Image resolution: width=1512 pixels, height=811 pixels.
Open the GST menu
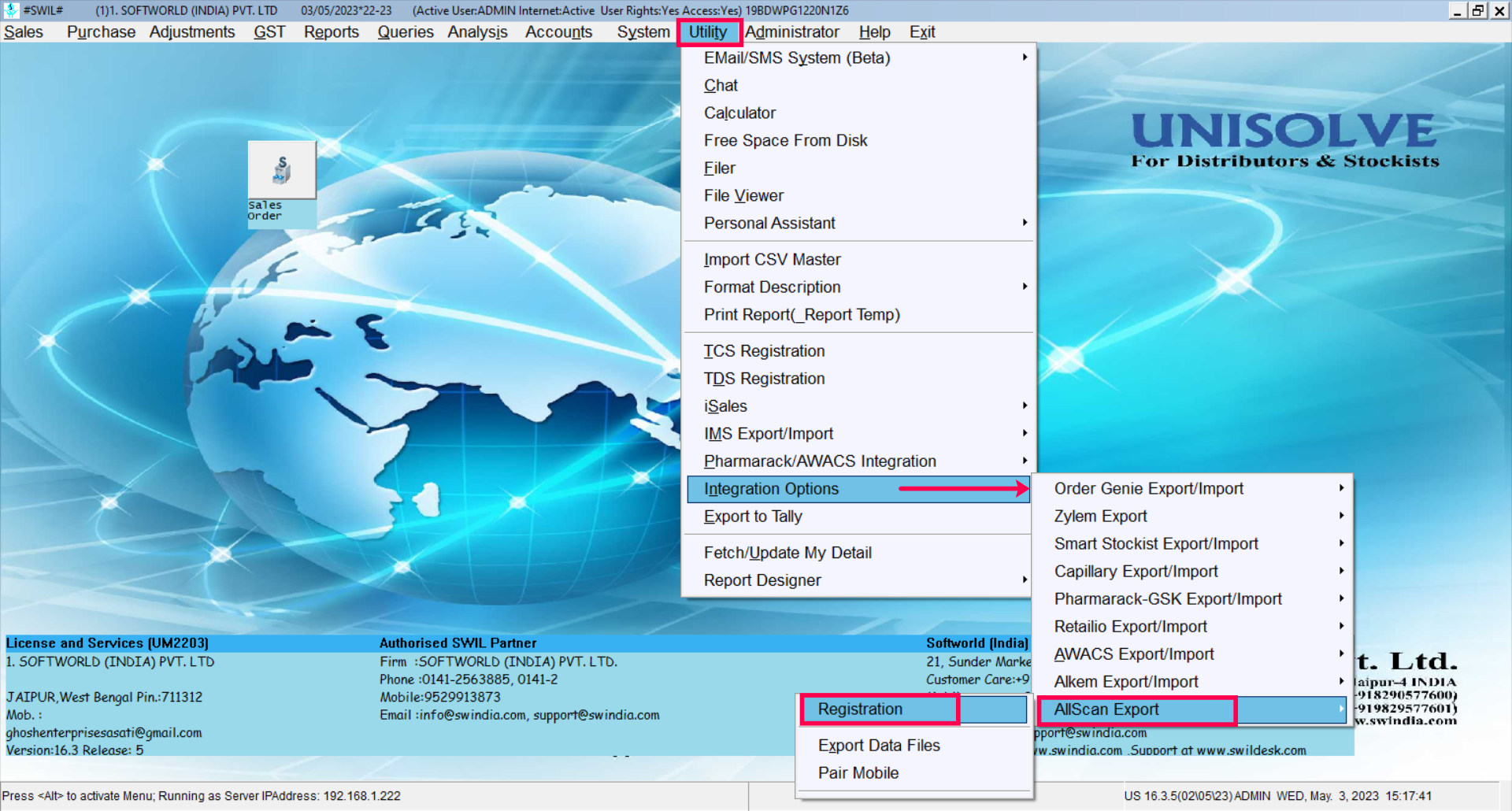click(269, 32)
